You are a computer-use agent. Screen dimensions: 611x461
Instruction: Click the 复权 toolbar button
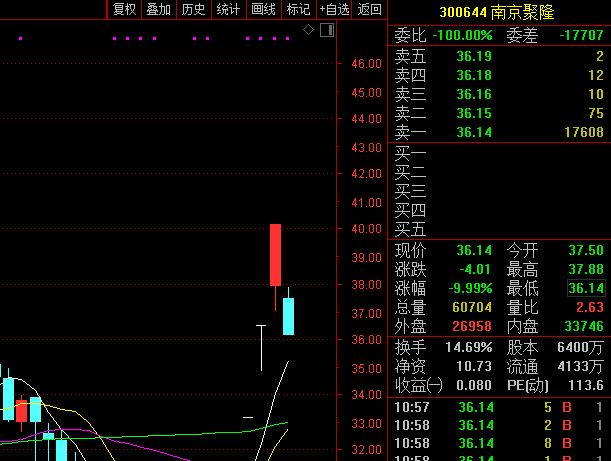[124, 9]
